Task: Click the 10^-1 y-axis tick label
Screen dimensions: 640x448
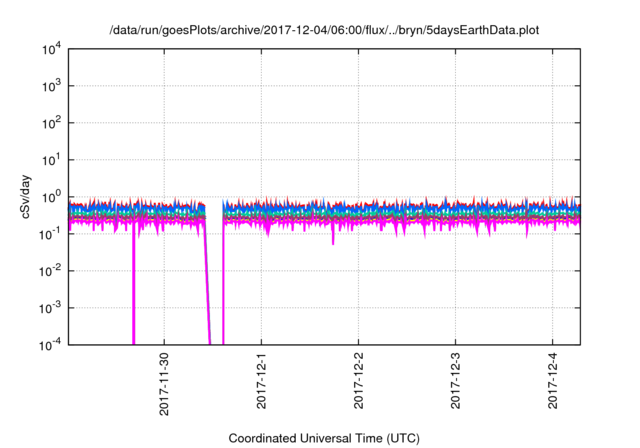Action: coord(51,234)
